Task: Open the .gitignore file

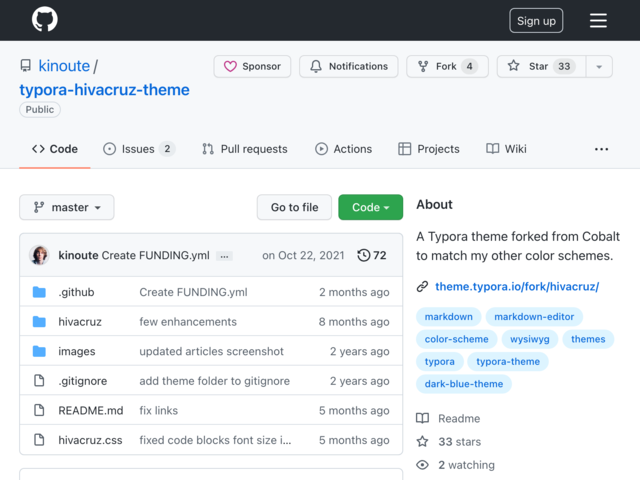Action: point(83,381)
